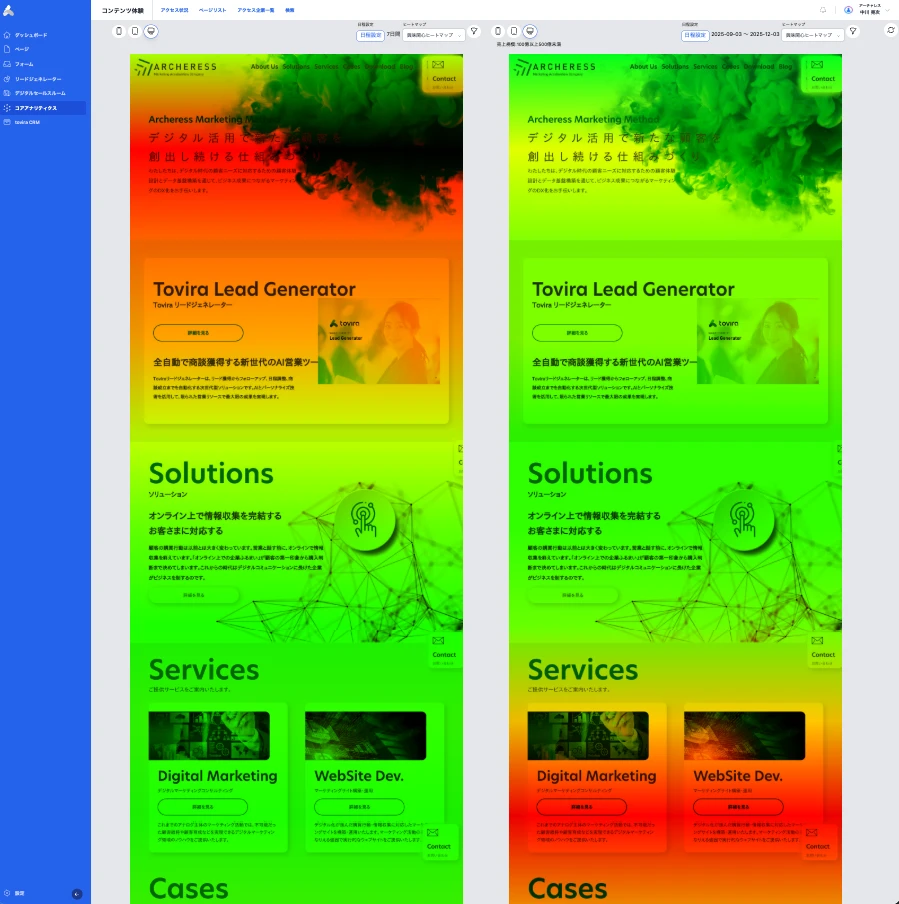Select desktop device view in right panel
The image size is (899, 904).
coord(530,31)
